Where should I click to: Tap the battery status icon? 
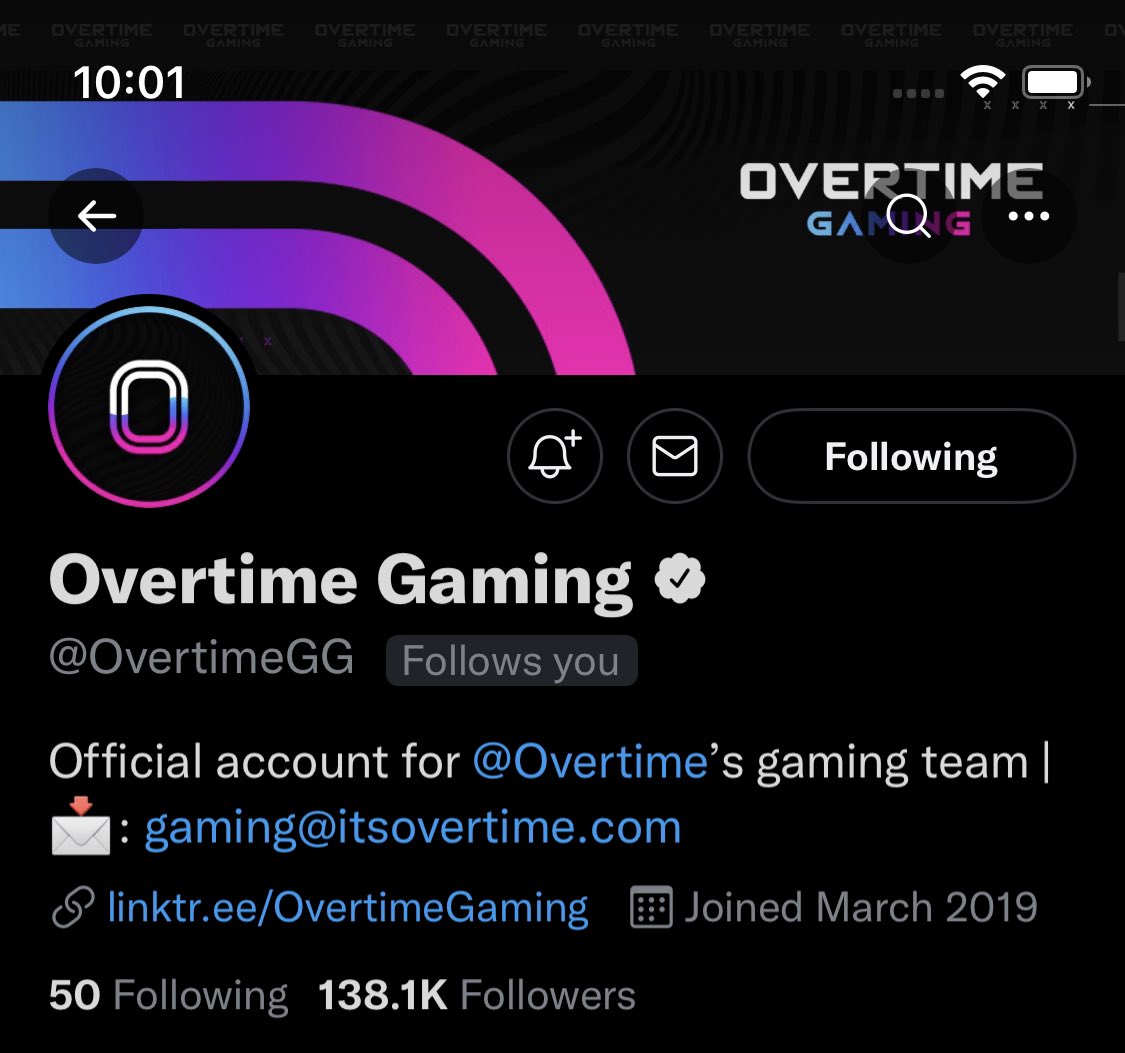point(1055,82)
